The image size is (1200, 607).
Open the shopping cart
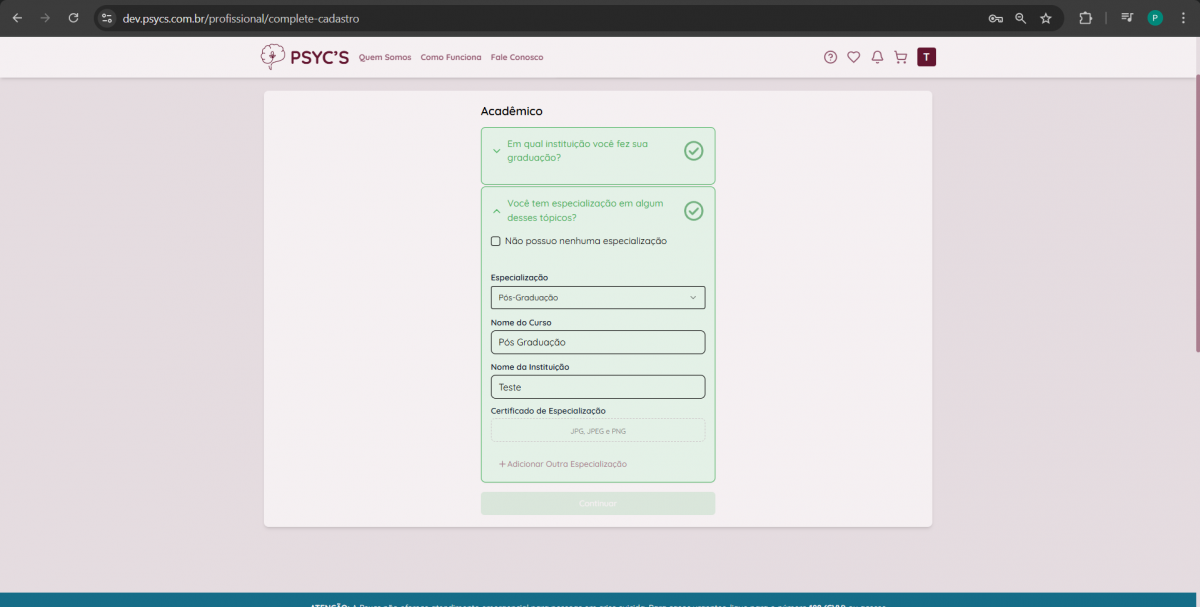pyautogui.click(x=900, y=57)
